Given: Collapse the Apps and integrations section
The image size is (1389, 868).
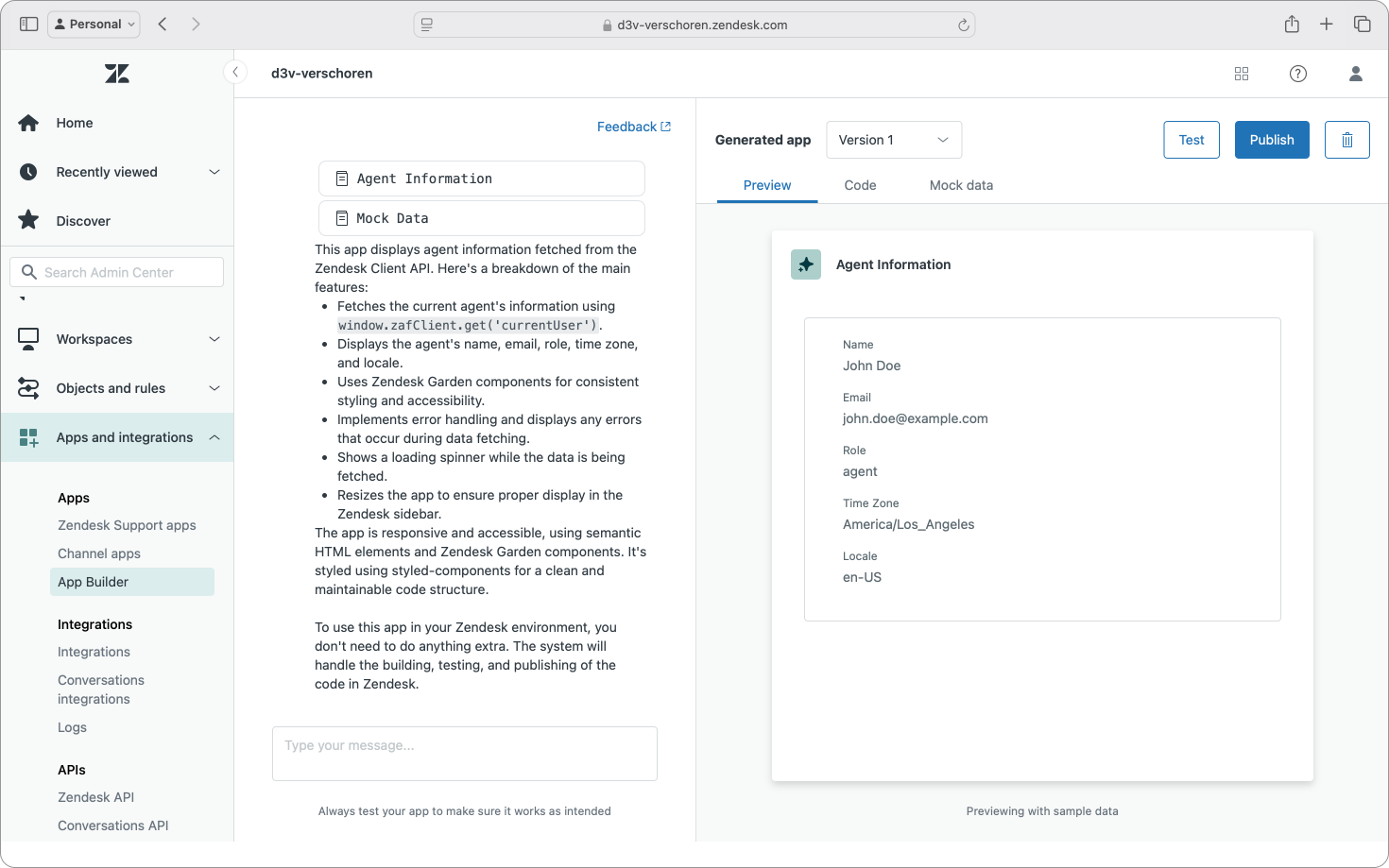Looking at the screenshot, I should click(x=214, y=437).
